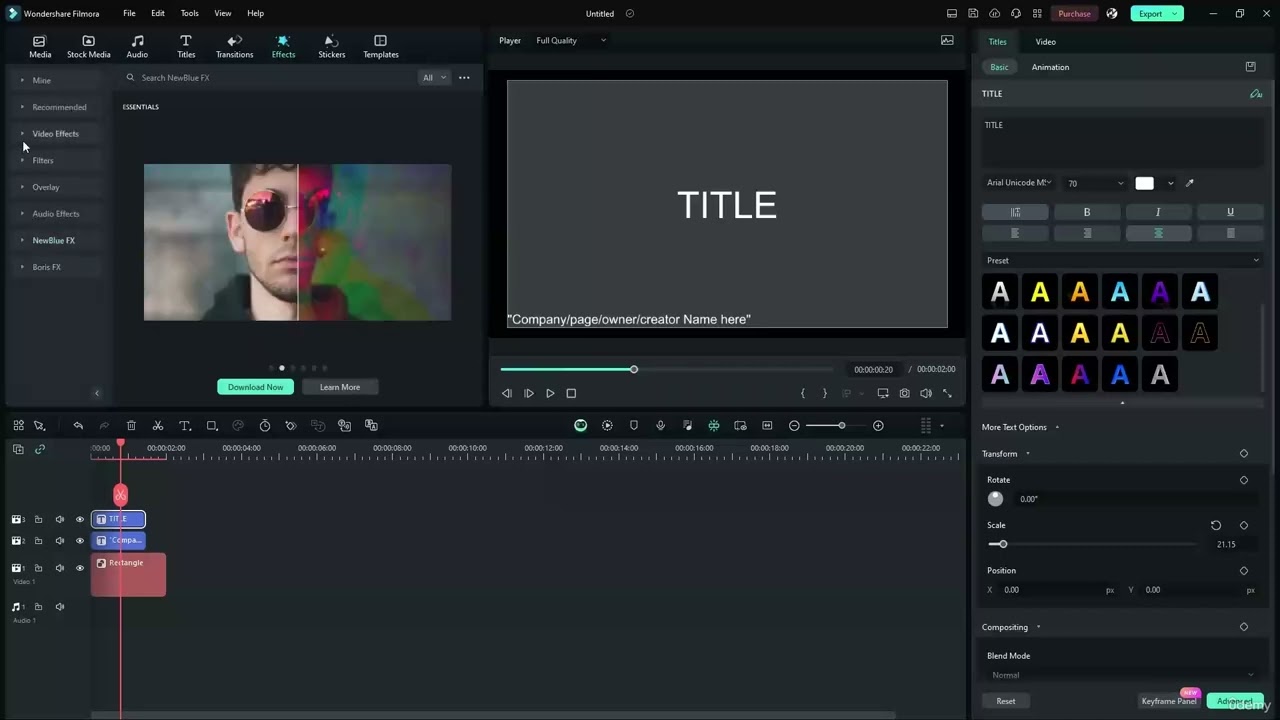Open the Full Quality player dropdown
Image resolution: width=1280 pixels, height=720 pixels.
point(570,41)
